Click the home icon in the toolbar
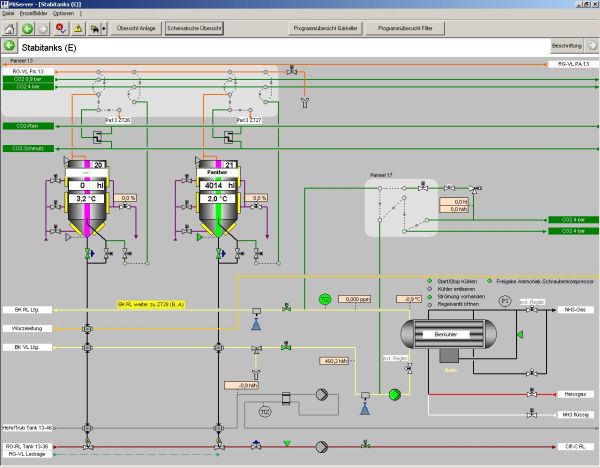The image size is (600, 468). click(x=10, y=28)
